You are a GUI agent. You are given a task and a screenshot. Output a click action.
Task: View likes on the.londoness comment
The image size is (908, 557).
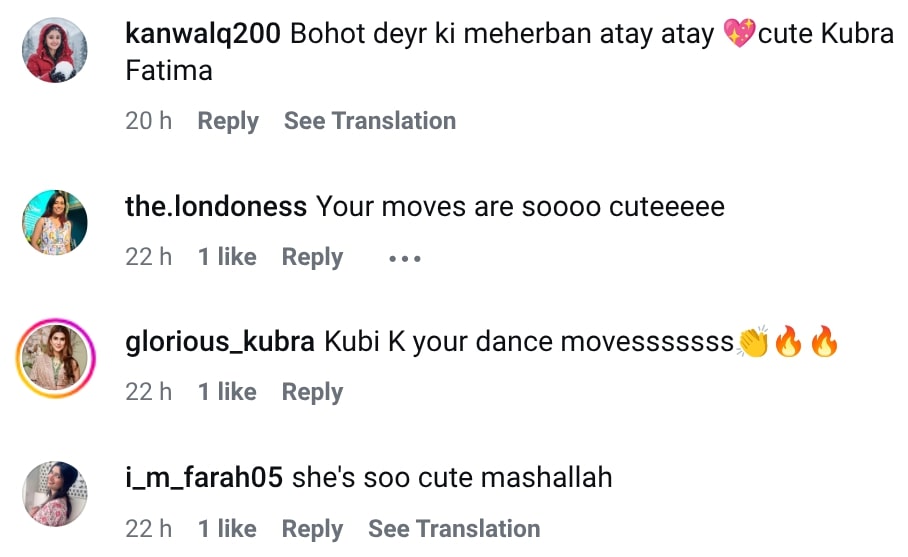click(227, 257)
